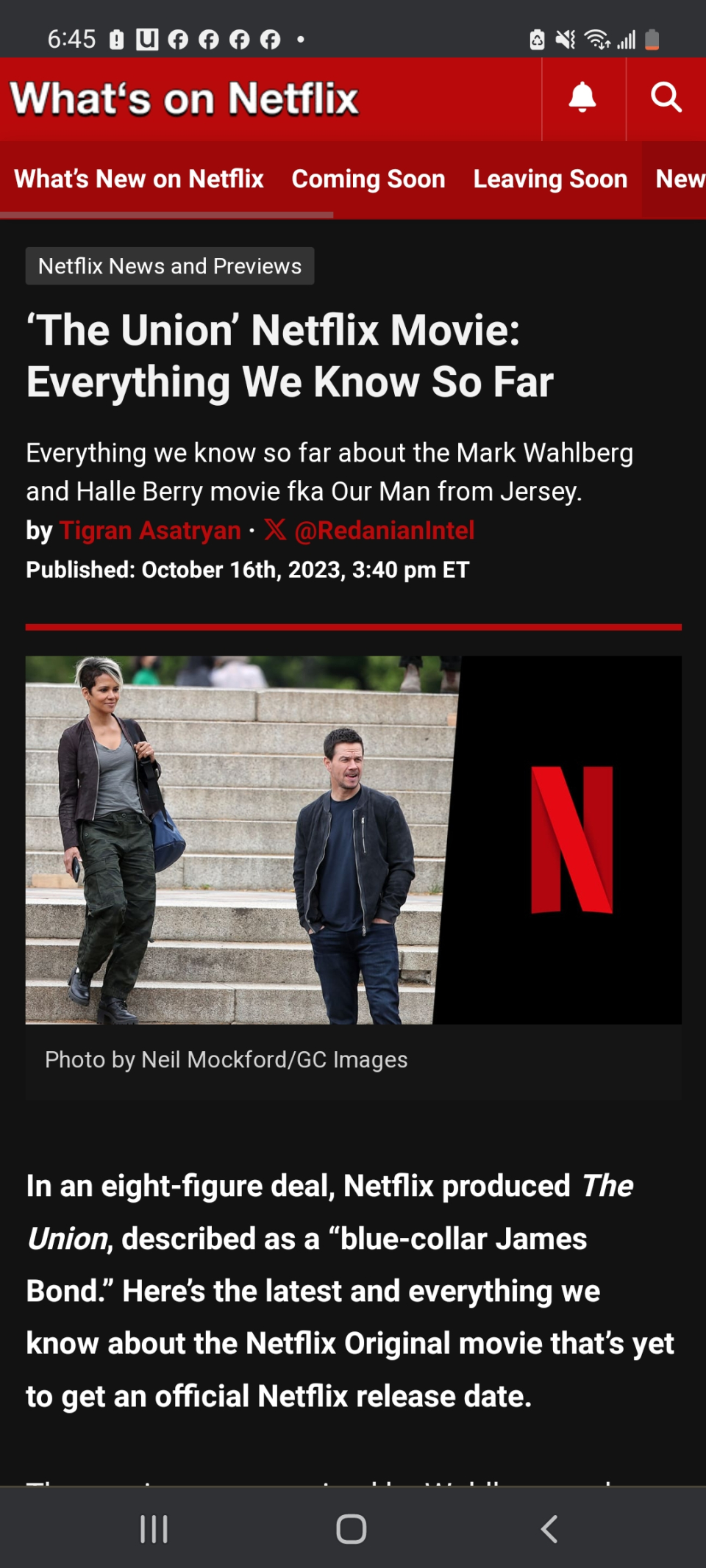Viewport: 706px width, 1568px height.
Task: Open the search magnifier icon
Action: coord(666,98)
